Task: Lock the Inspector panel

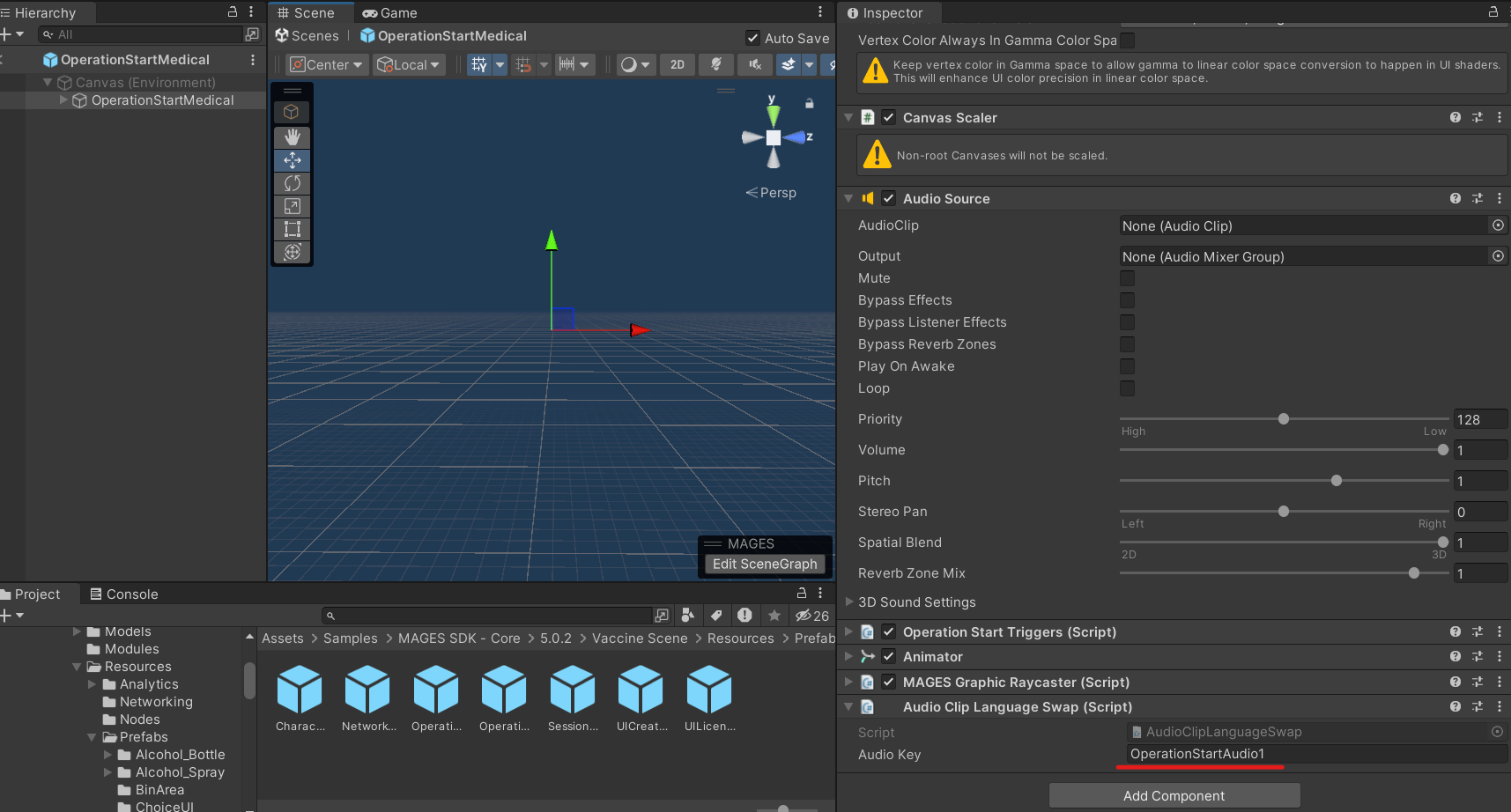Action: click(x=1493, y=12)
